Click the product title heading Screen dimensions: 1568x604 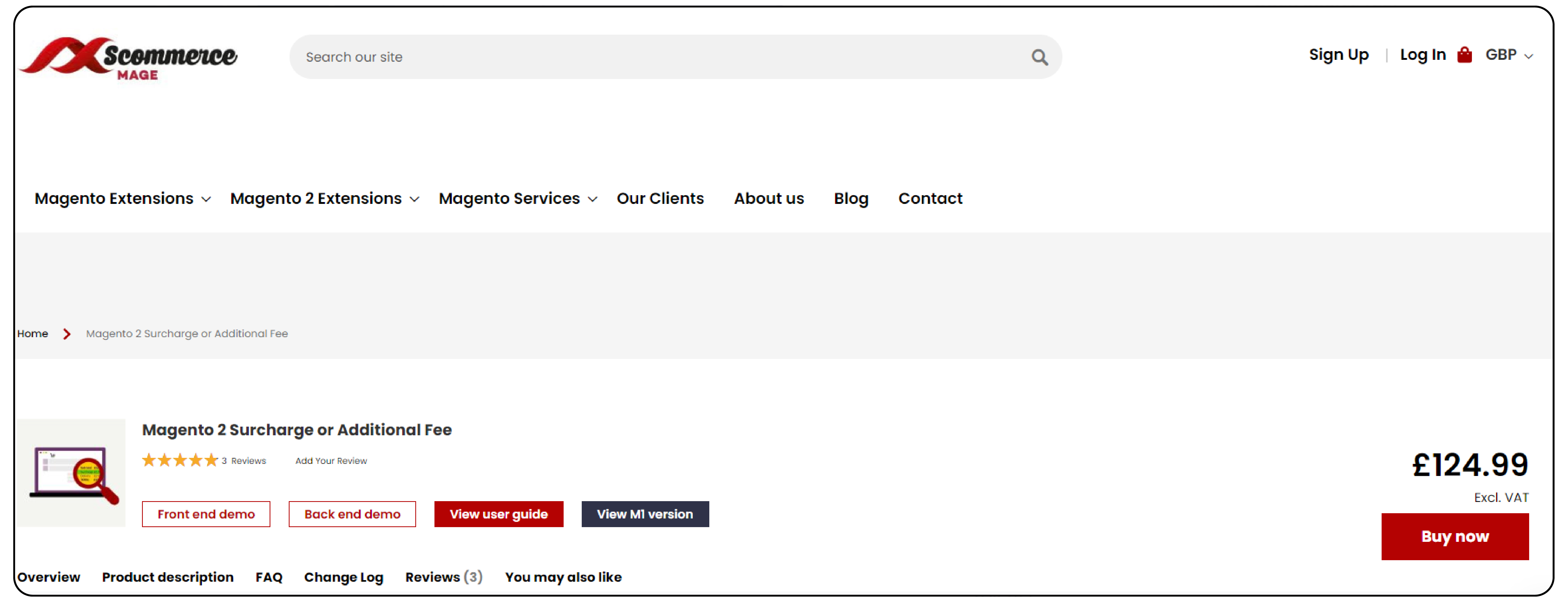[x=297, y=430]
